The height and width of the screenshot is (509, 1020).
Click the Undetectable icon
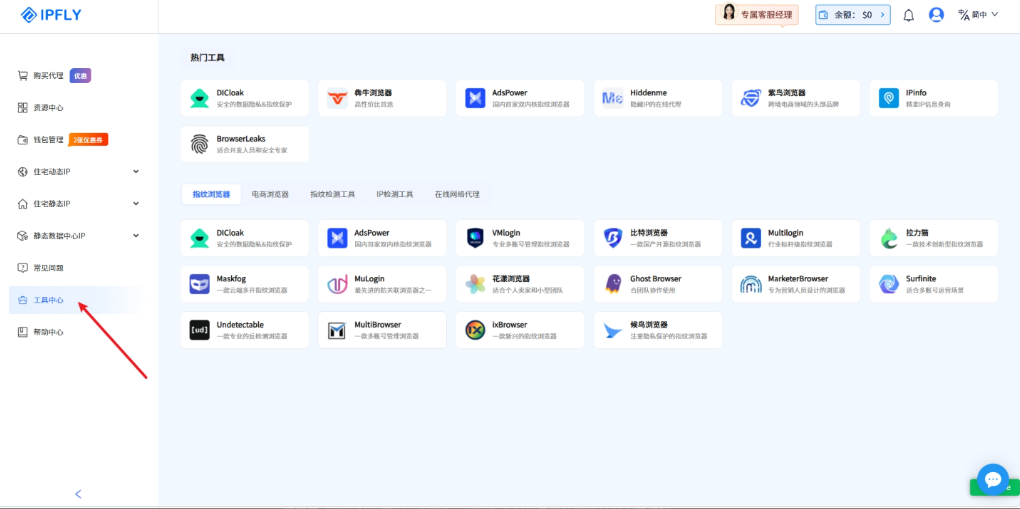coord(199,330)
